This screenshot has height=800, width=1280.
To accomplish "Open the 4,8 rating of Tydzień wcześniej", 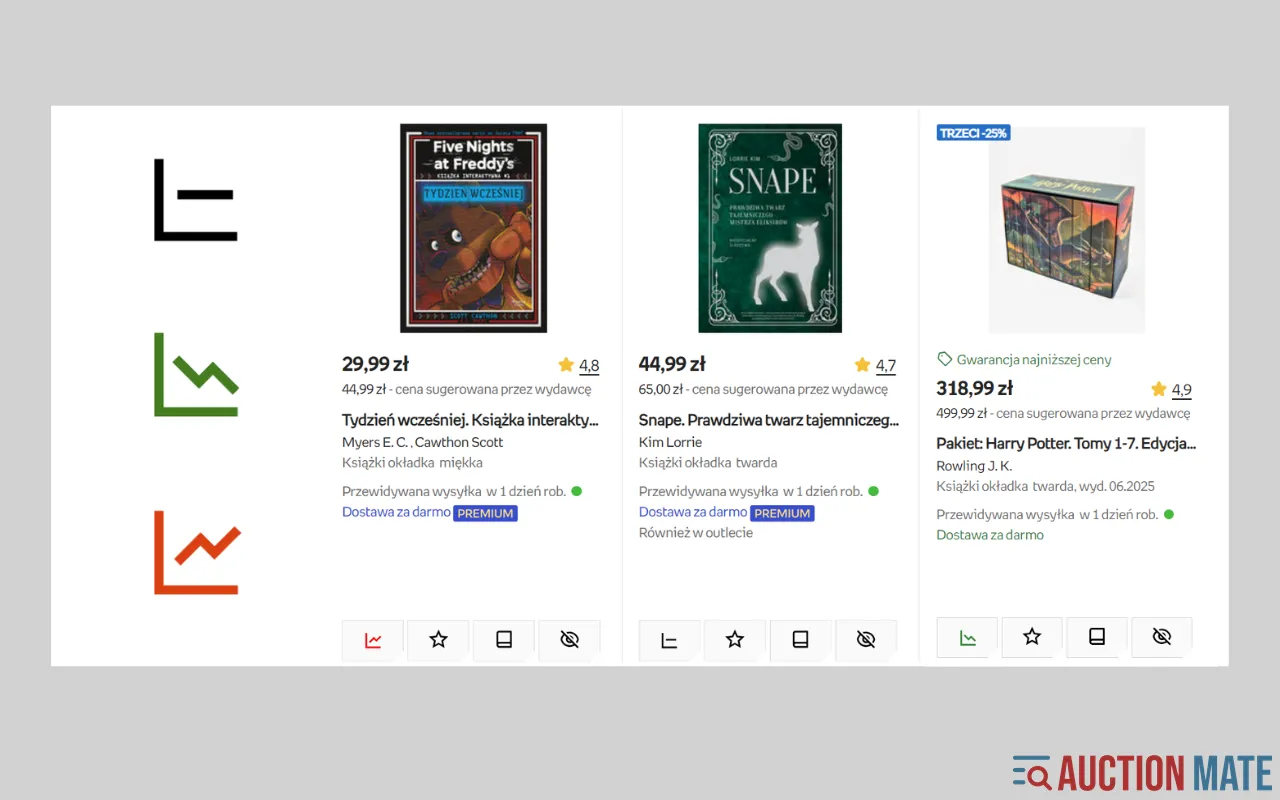I will pyautogui.click(x=589, y=366).
